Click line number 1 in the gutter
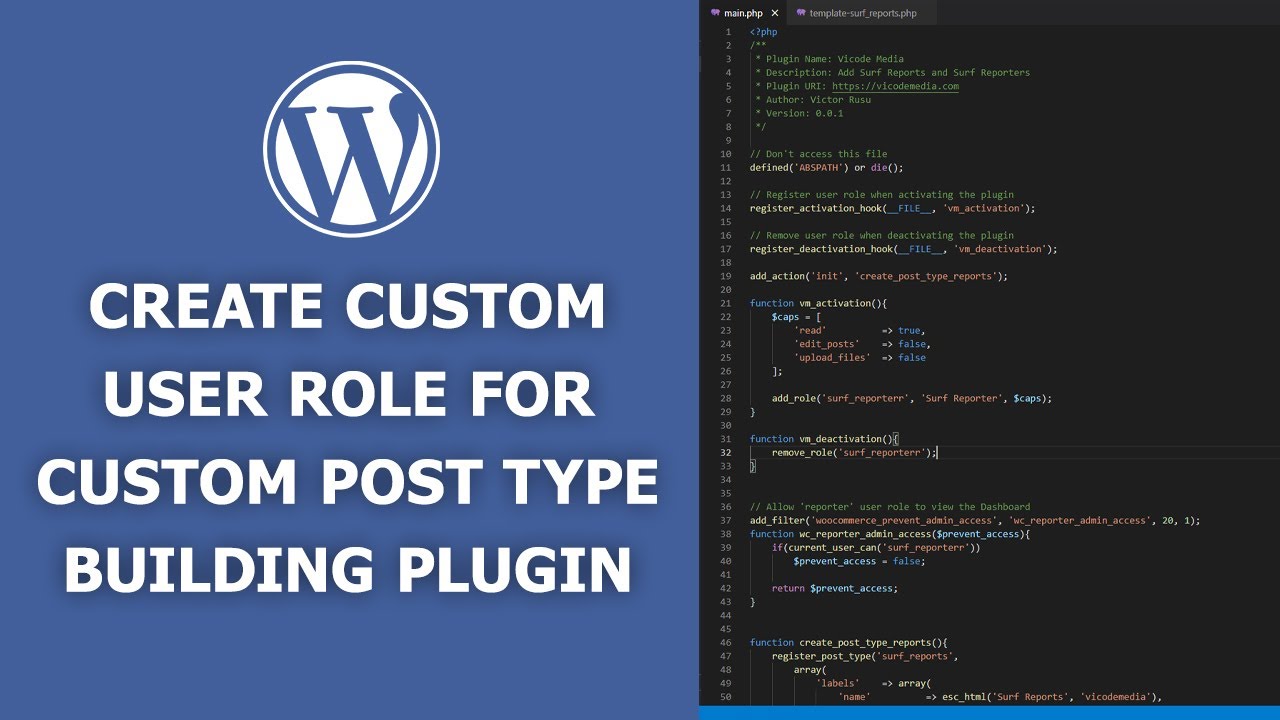Viewport: 1280px width, 720px height. tap(728, 32)
